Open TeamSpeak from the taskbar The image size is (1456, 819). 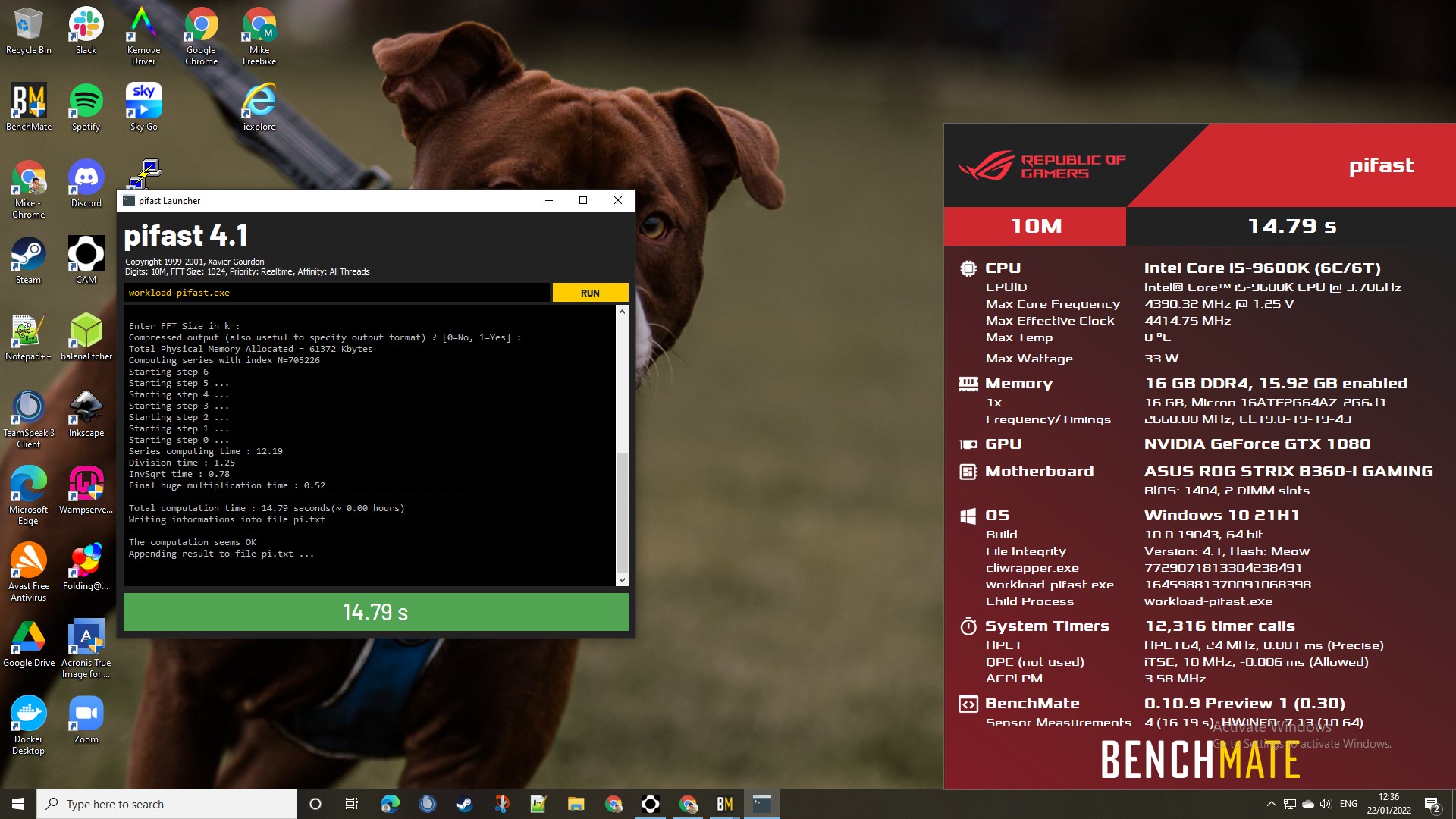pyautogui.click(x=427, y=804)
